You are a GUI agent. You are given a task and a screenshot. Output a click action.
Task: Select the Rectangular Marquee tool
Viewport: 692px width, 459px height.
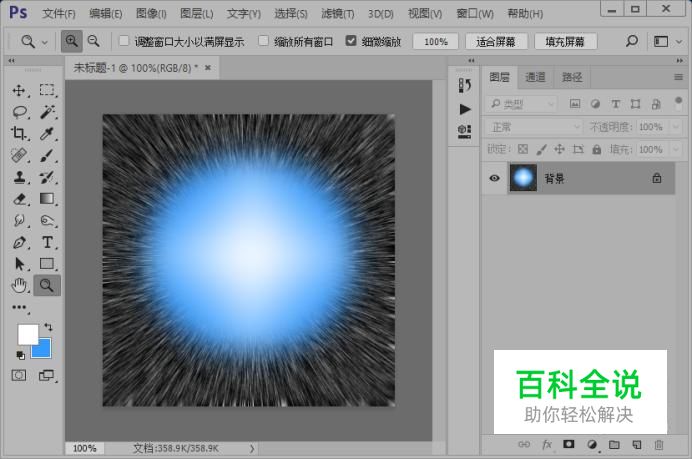47,90
